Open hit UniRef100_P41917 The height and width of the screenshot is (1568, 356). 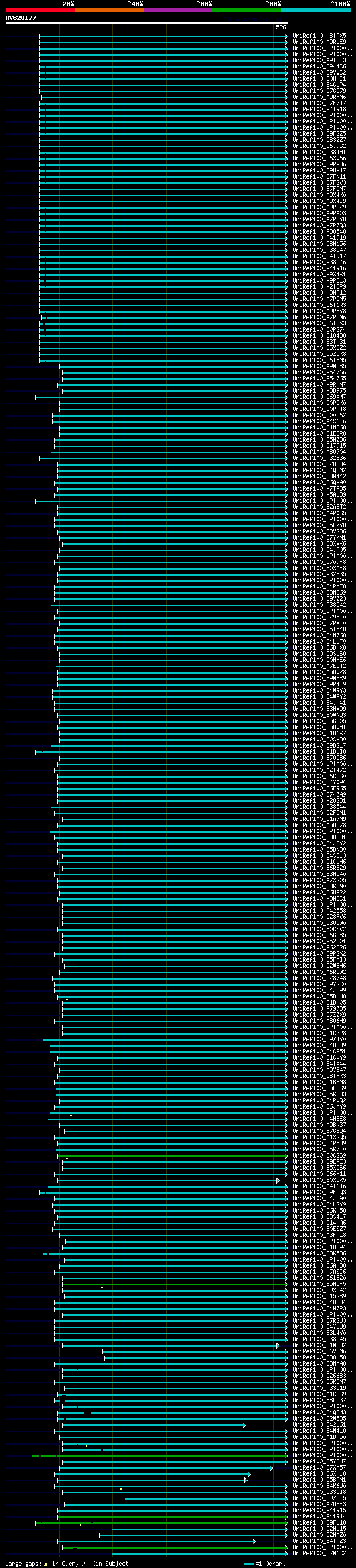[x=319, y=256]
